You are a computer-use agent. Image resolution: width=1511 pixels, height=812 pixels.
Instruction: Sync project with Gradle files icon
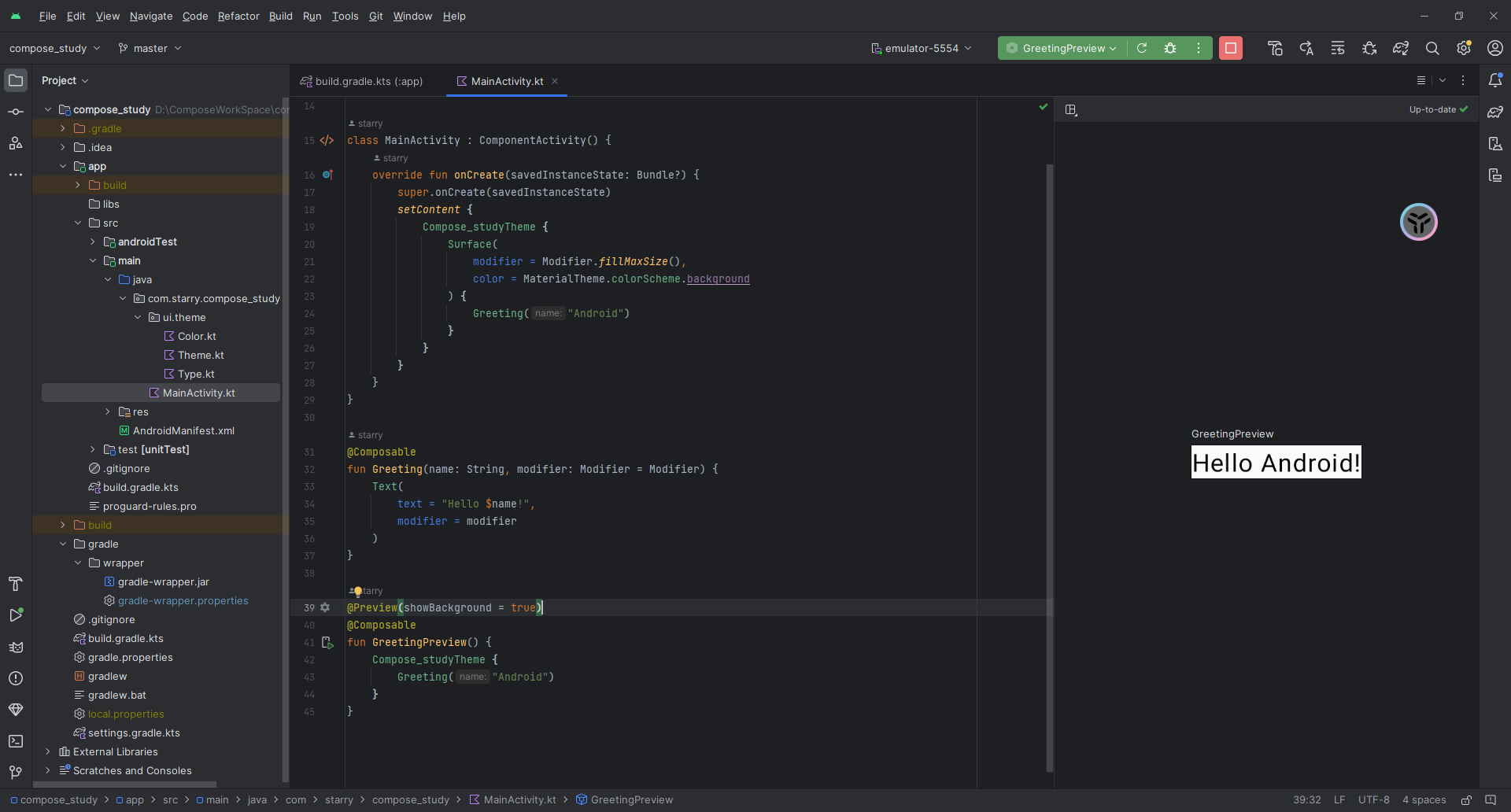(x=1401, y=48)
